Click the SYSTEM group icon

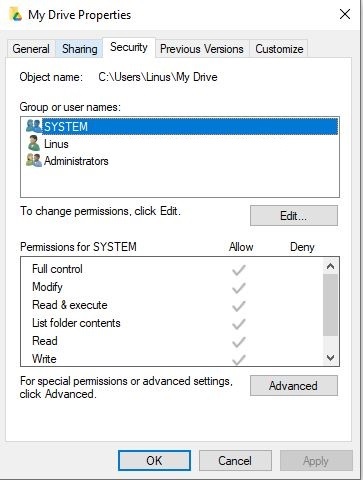34,126
